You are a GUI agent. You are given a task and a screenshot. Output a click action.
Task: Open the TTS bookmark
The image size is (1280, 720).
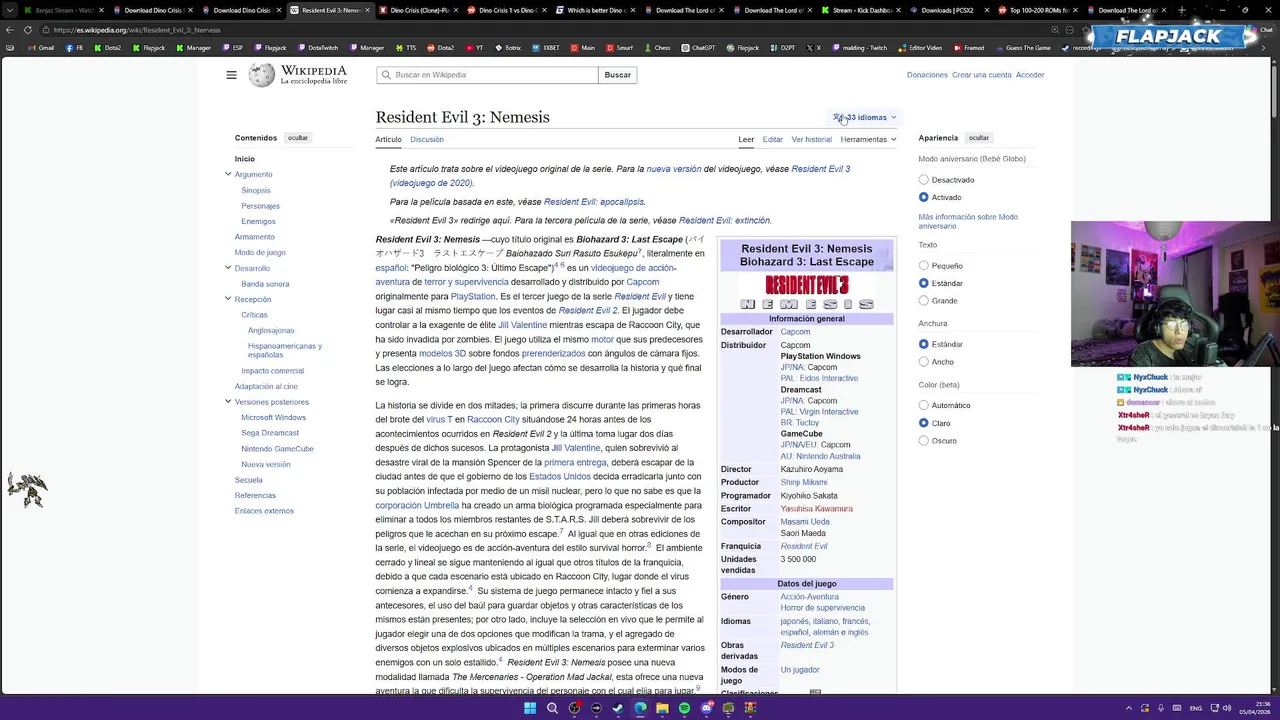click(405, 48)
